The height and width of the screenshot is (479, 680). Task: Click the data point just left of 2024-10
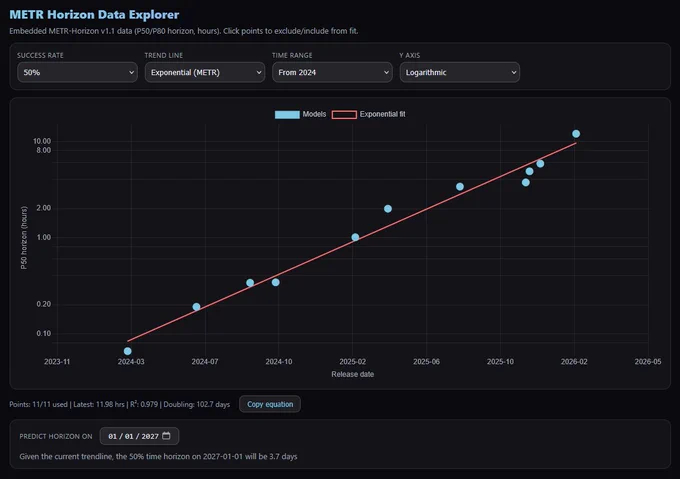pos(275,282)
